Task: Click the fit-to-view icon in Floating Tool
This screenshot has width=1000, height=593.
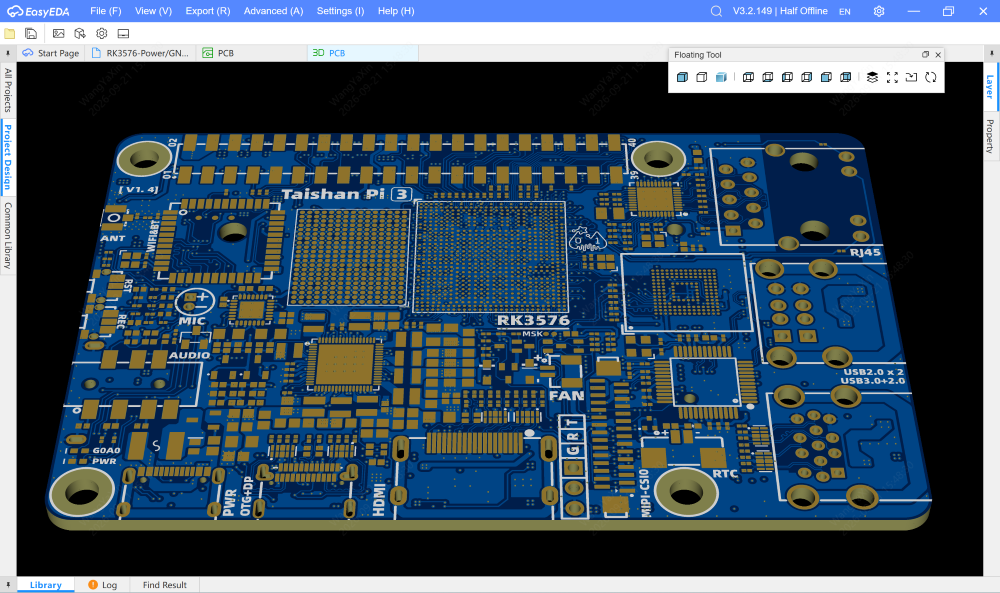Action: click(x=892, y=77)
